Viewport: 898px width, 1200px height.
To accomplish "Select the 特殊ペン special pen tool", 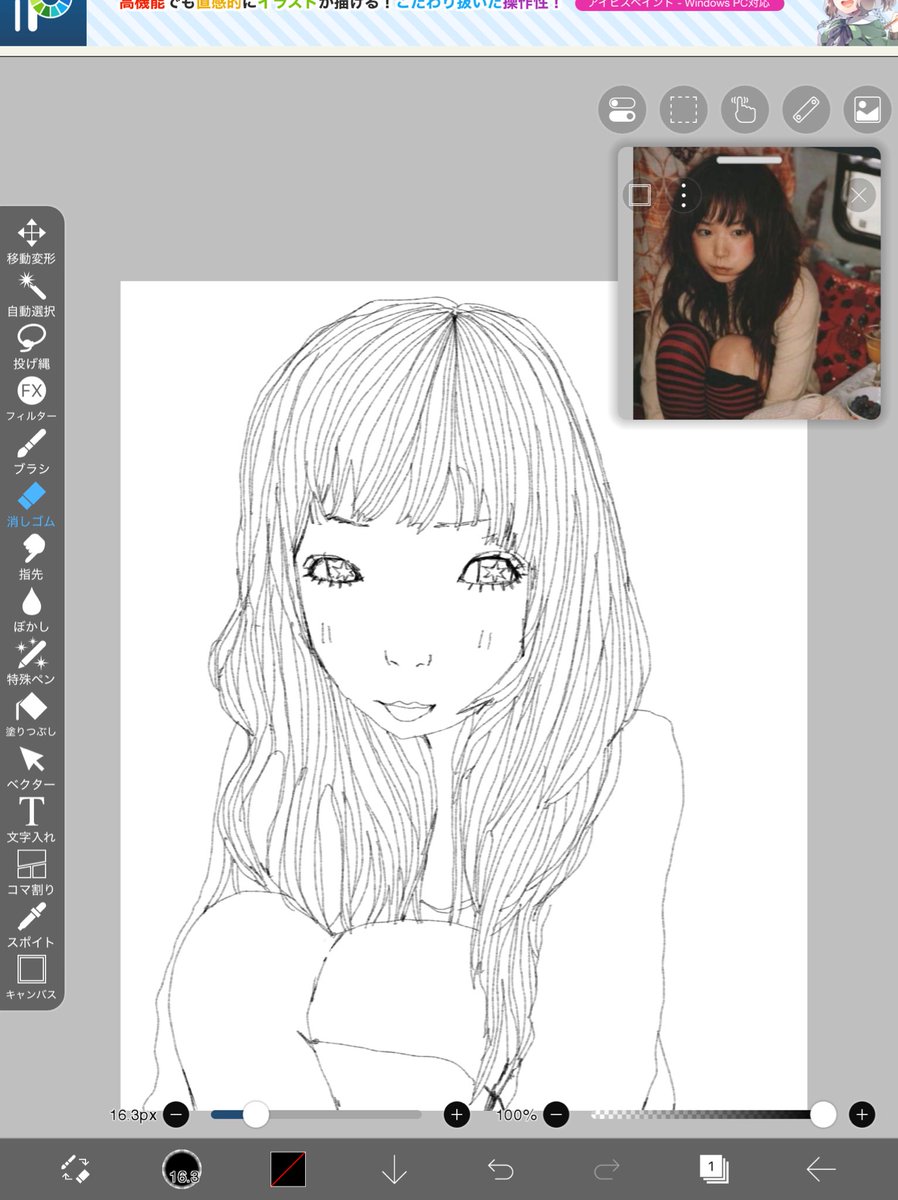I will [x=31, y=663].
